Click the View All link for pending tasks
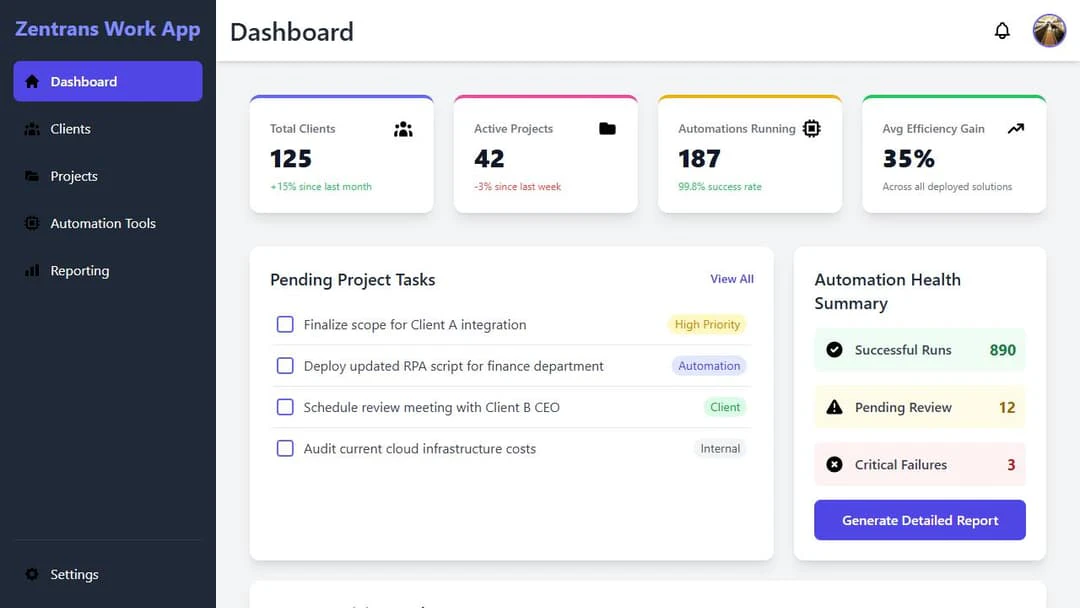Image resolution: width=1080 pixels, height=608 pixels. click(732, 279)
